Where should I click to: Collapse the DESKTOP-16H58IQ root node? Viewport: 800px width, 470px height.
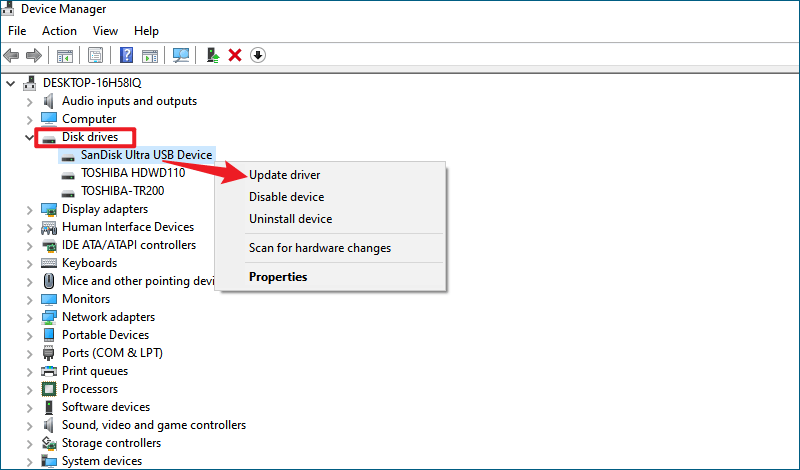(11, 83)
